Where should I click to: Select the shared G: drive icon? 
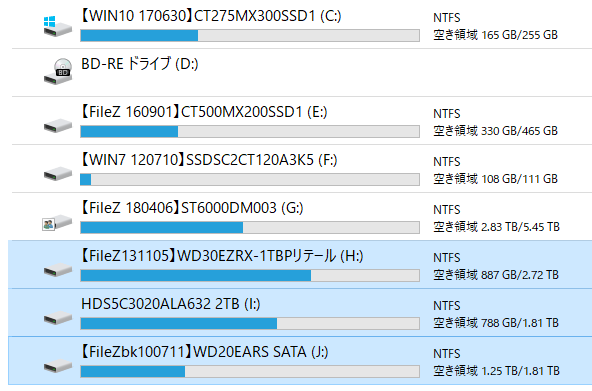click(x=57, y=222)
